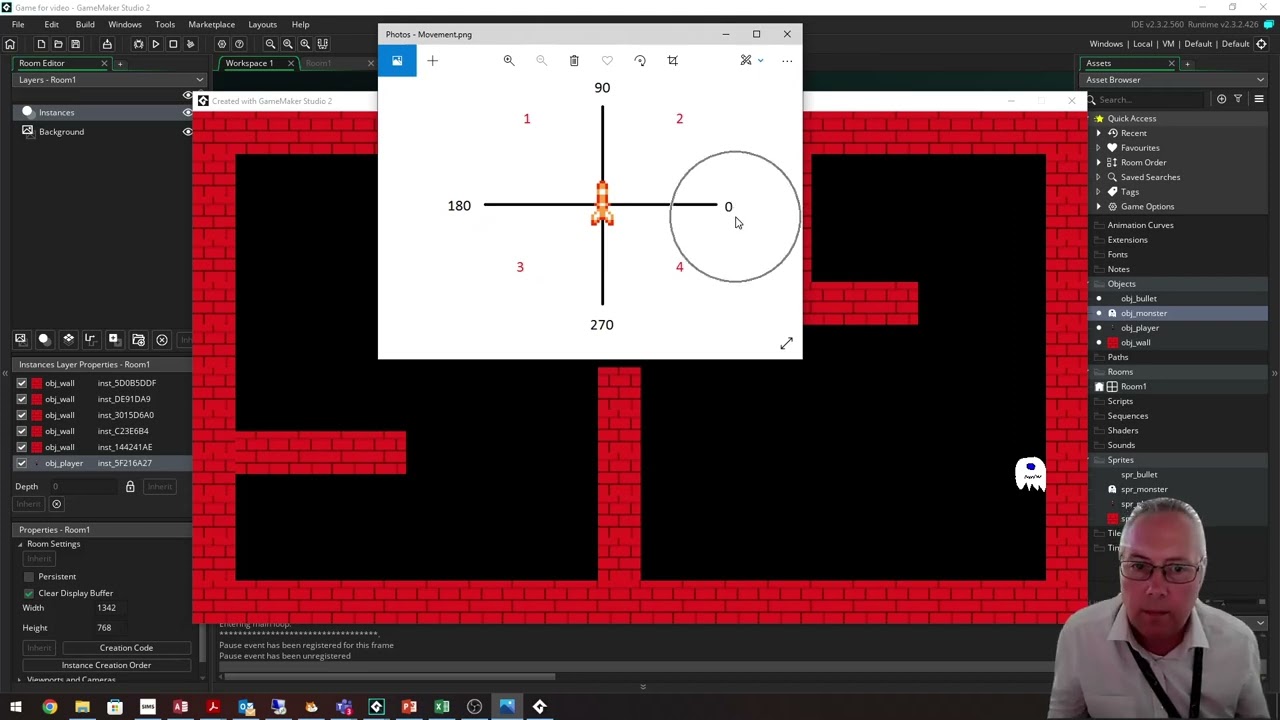This screenshot has height=720, width=1280.
Task: Uncheck the obj_wall inst_DE91DA9 checkbox
Action: tap(21, 399)
